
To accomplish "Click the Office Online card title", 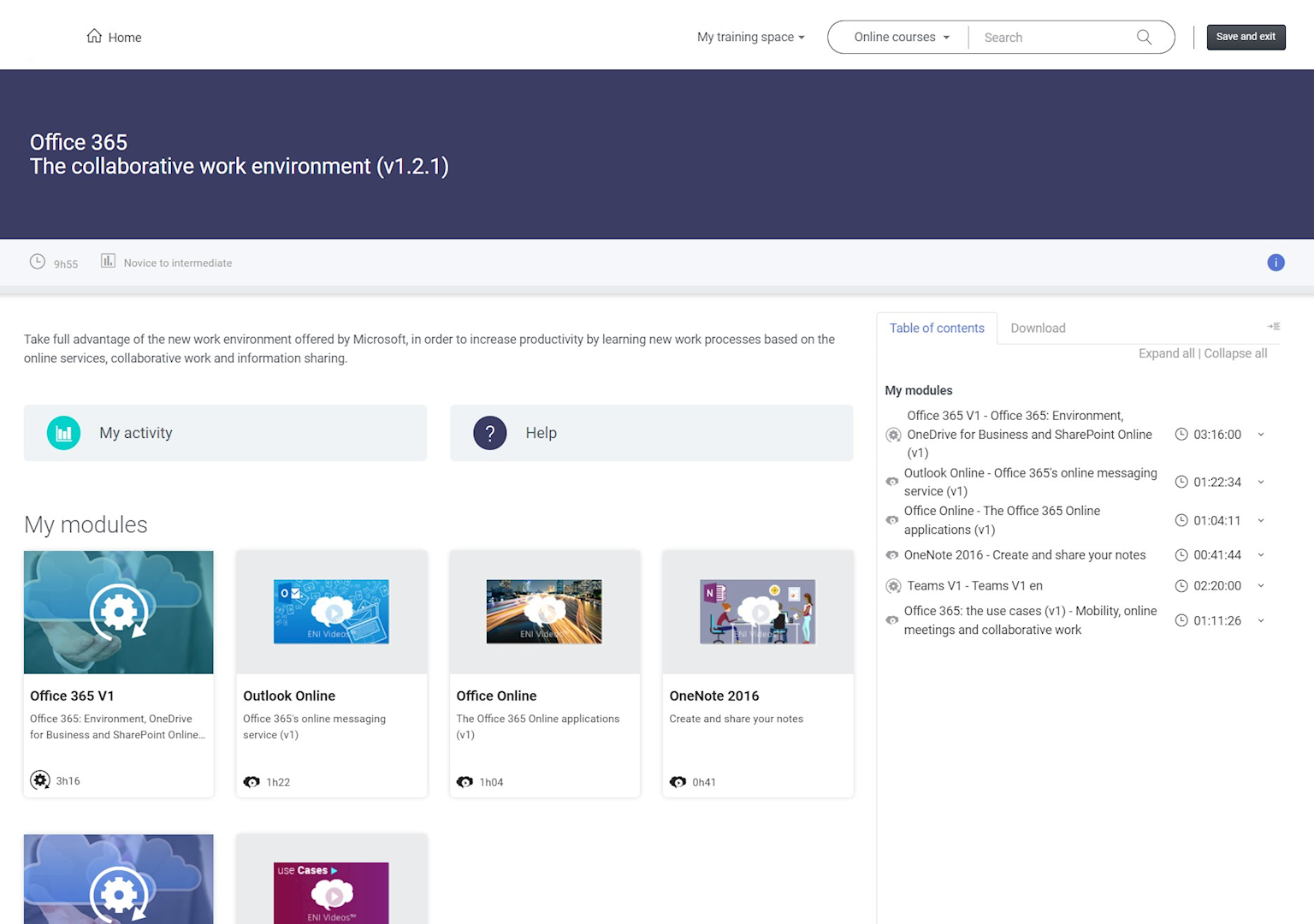I will pos(496,696).
